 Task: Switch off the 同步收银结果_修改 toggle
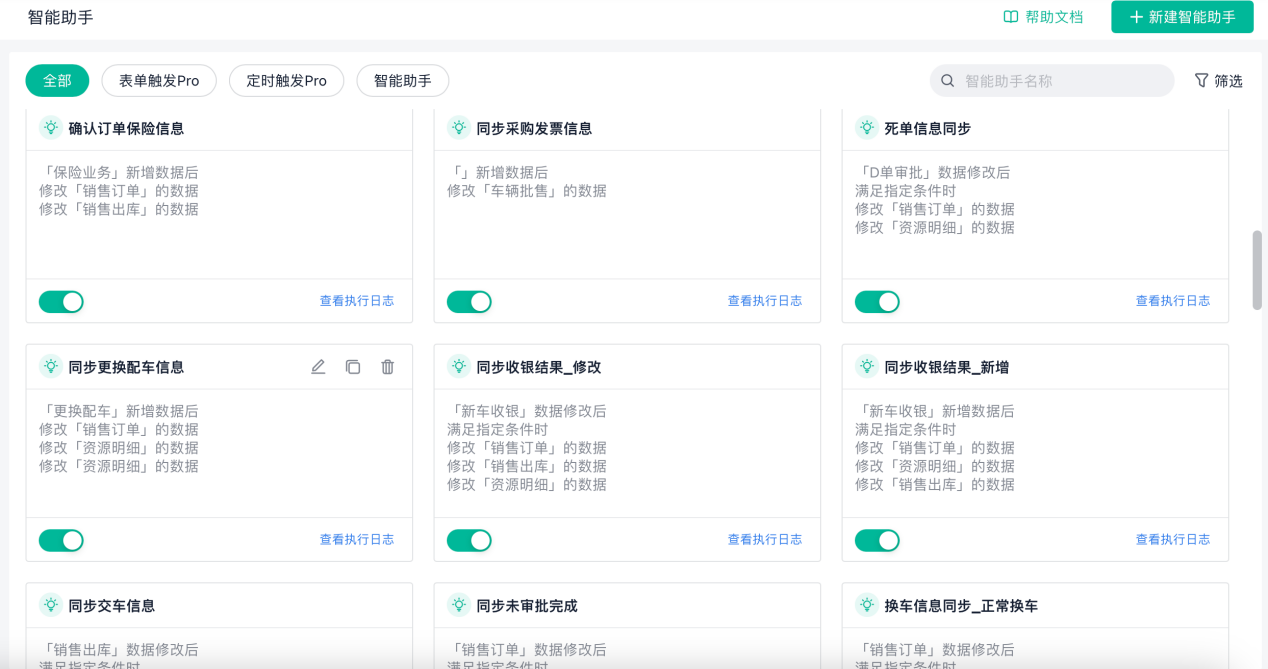point(469,541)
